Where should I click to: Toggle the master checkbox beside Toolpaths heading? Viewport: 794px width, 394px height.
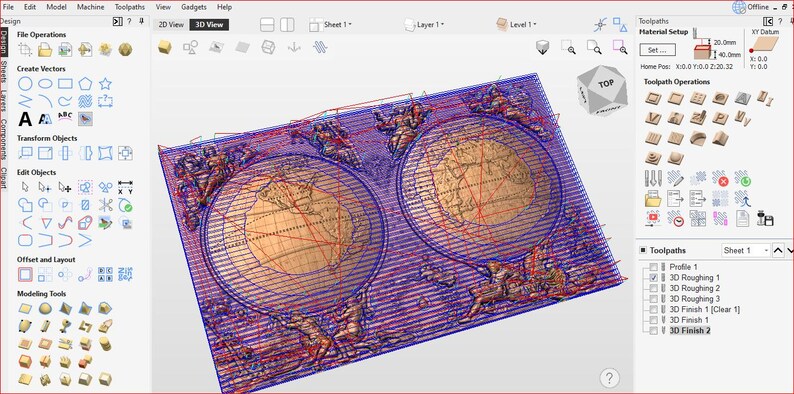(643, 250)
